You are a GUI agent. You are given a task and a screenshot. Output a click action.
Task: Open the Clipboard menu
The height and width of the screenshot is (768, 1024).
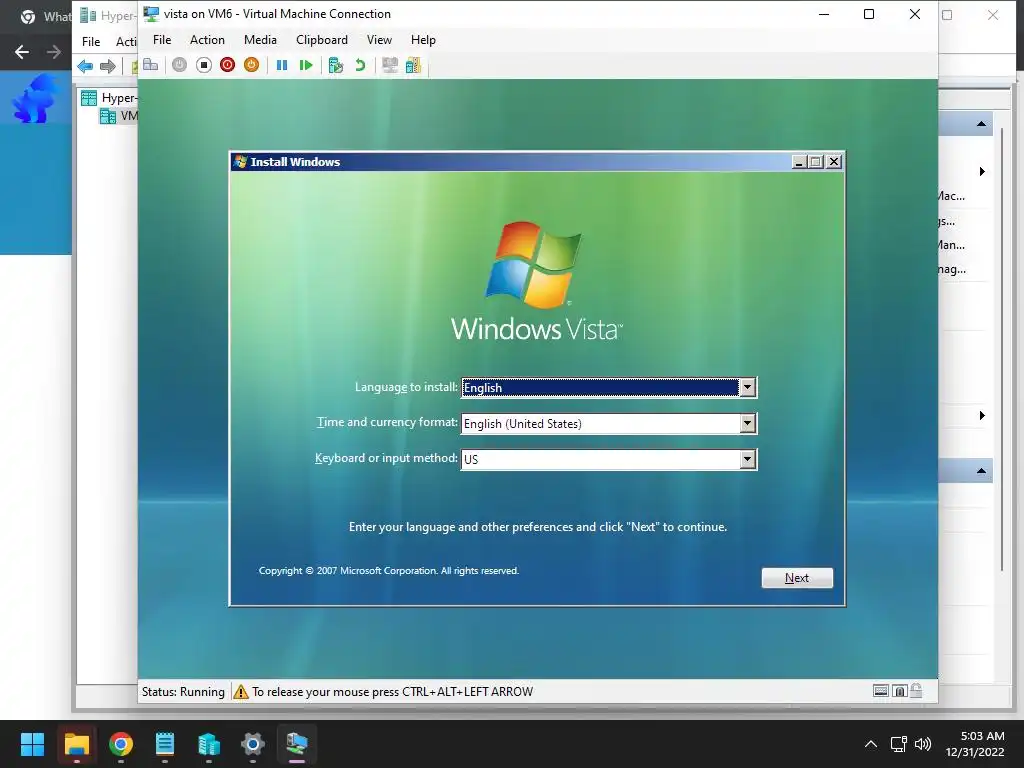[322, 40]
